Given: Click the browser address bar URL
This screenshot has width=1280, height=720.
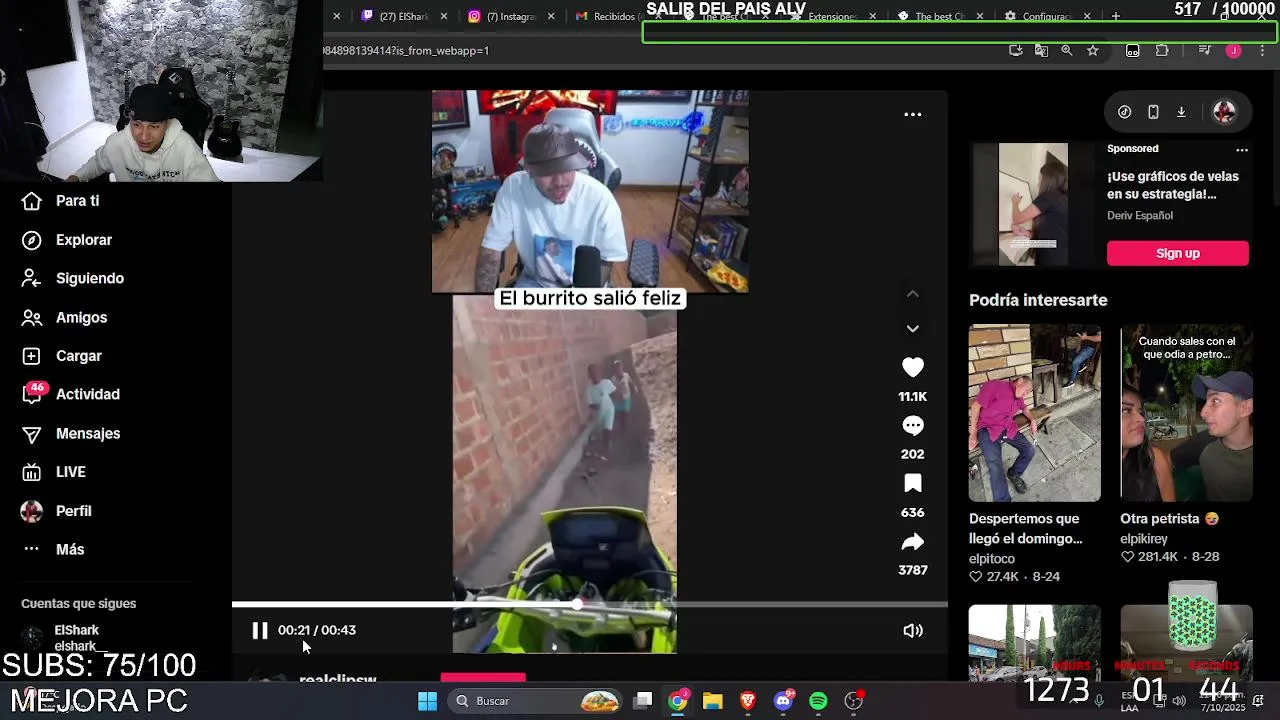Looking at the screenshot, I should (x=405, y=50).
